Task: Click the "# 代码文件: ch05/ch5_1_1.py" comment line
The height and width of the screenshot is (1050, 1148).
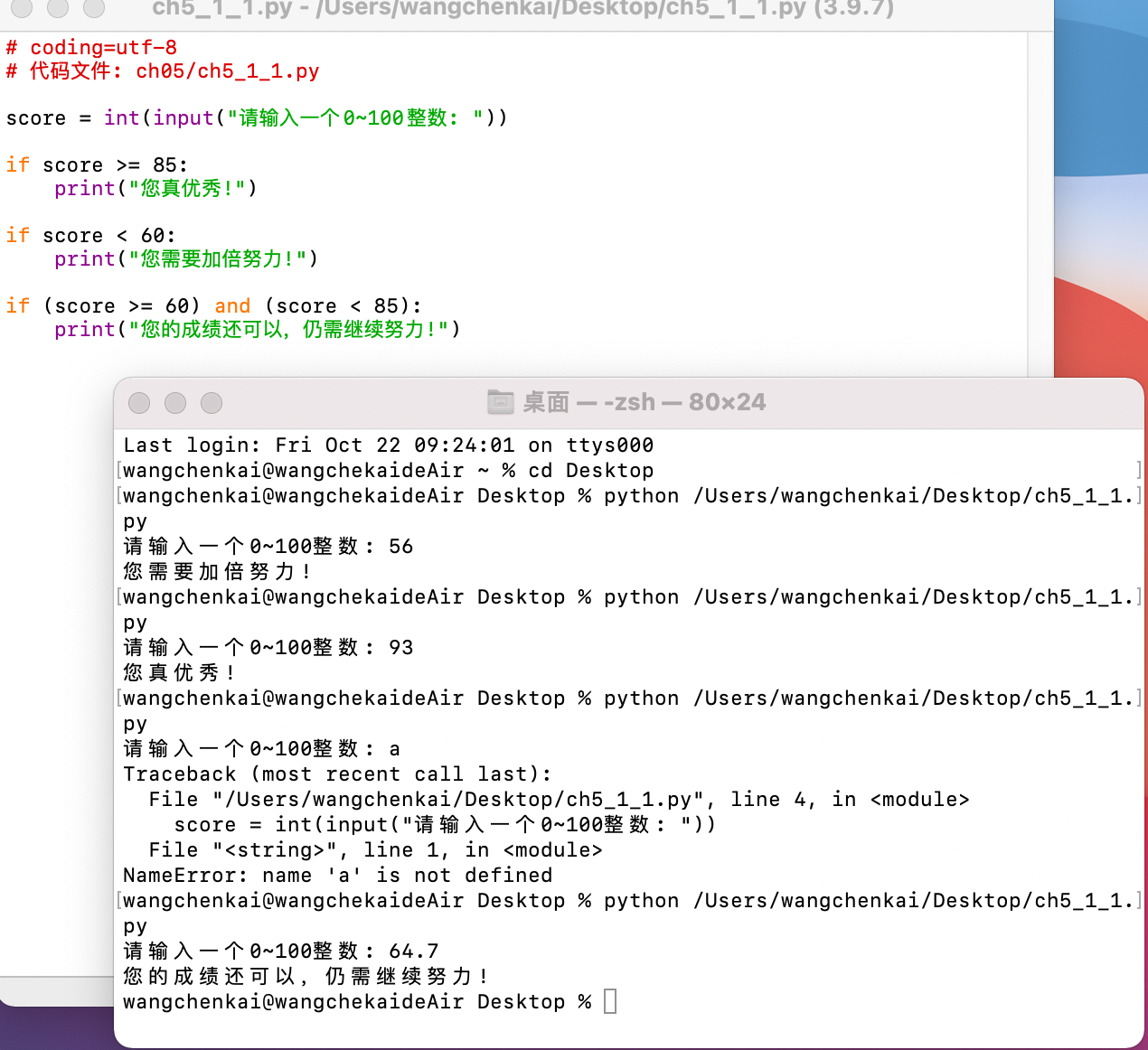Action: [163, 70]
